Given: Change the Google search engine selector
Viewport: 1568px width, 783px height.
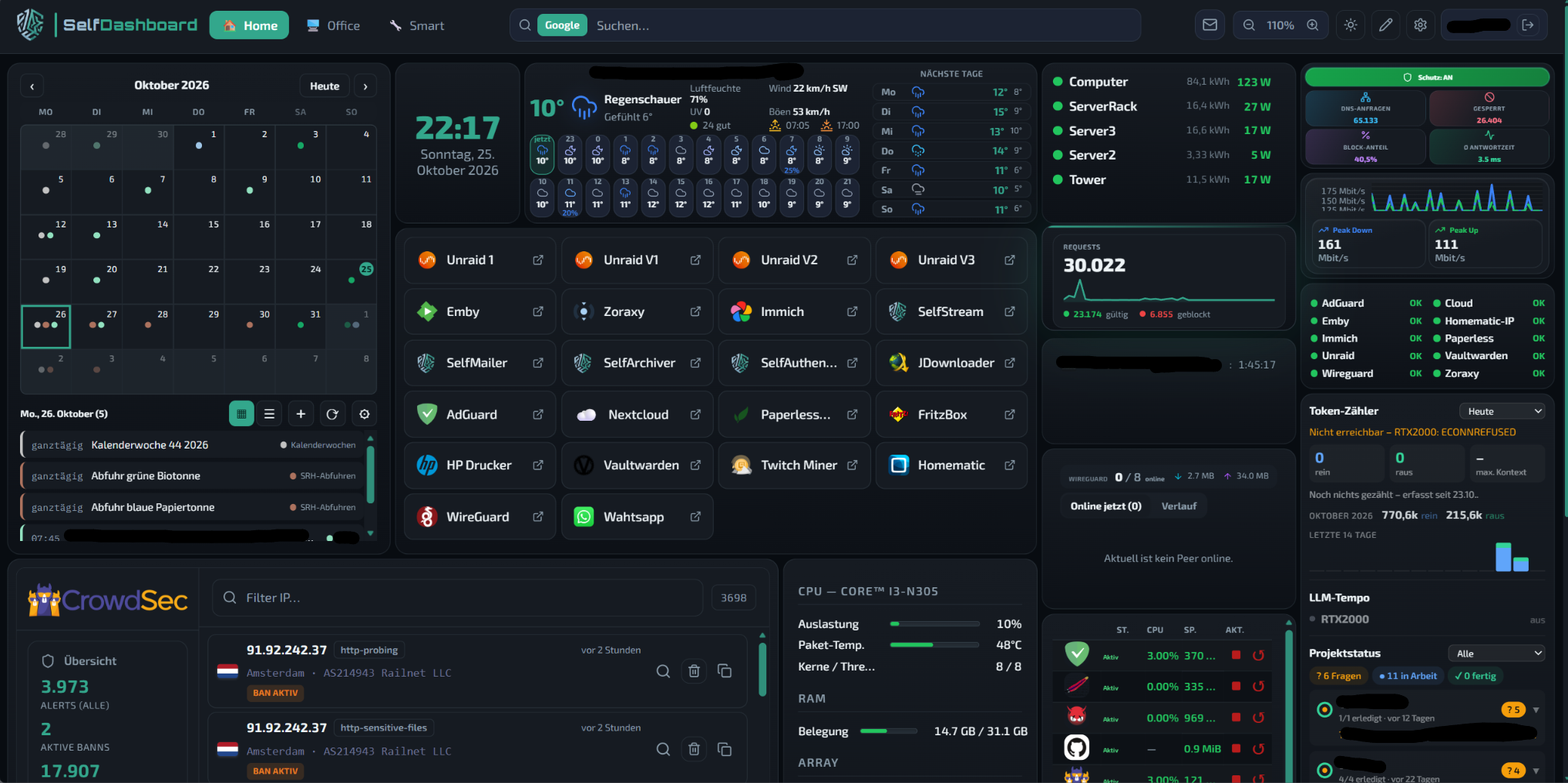Looking at the screenshot, I should (x=562, y=25).
